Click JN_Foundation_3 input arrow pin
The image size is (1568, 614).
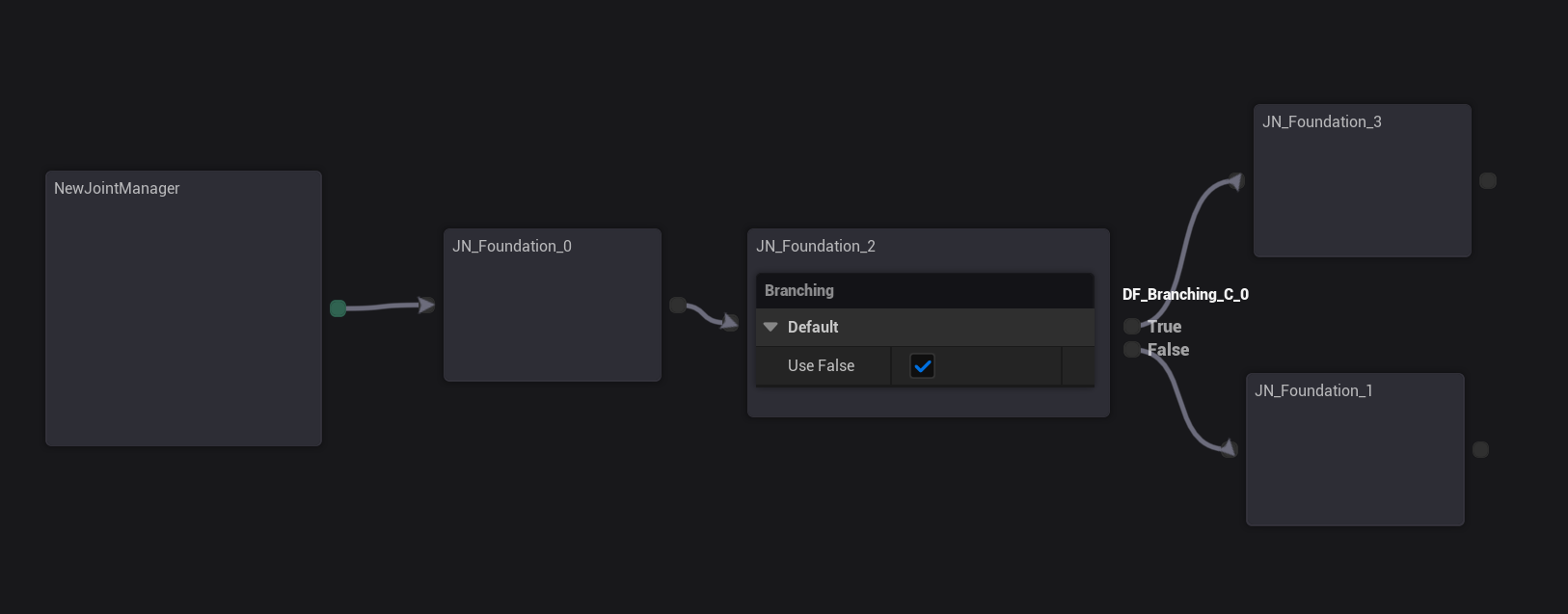[x=1236, y=181]
